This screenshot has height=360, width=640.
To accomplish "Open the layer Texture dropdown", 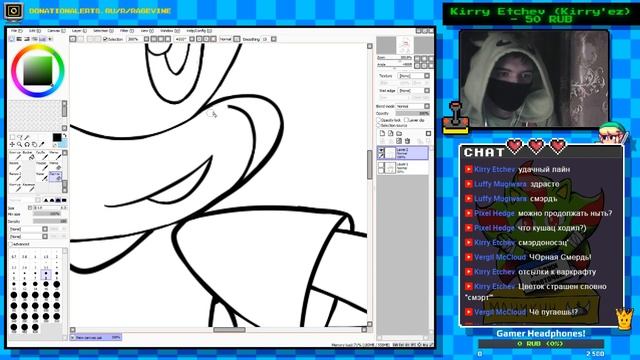I will (414, 76).
